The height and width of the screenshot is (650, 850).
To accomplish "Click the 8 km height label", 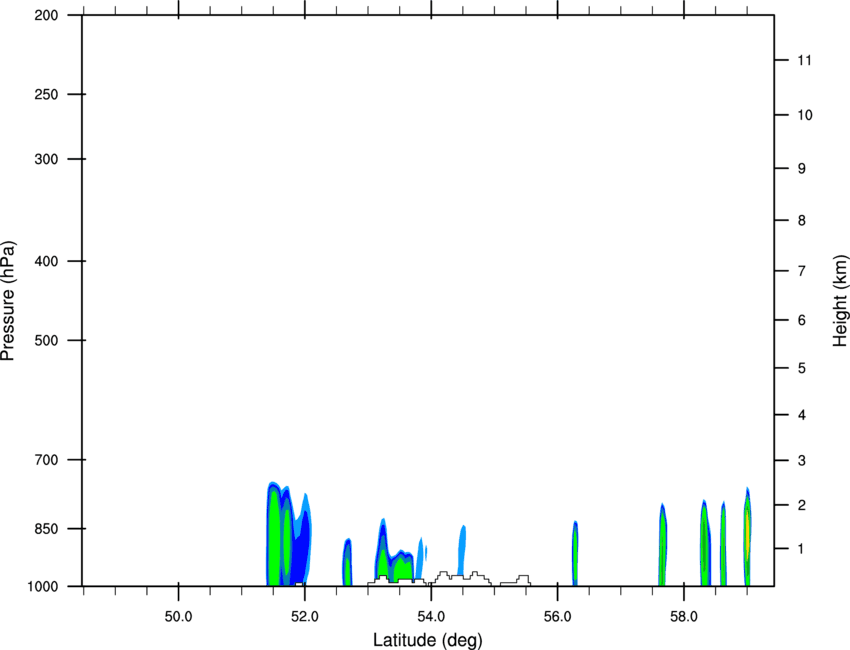I will (x=802, y=220).
